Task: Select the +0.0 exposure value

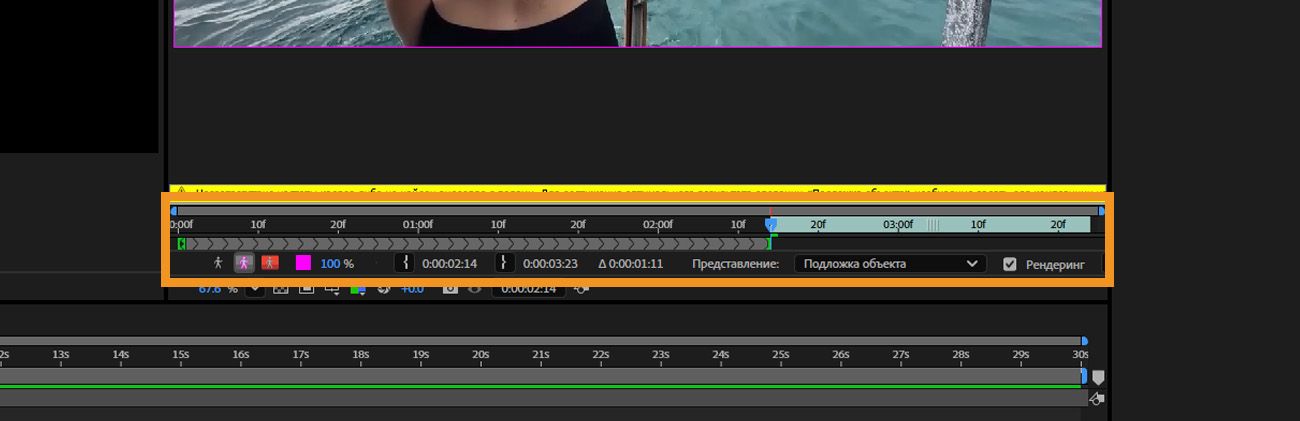Action: pos(412,289)
